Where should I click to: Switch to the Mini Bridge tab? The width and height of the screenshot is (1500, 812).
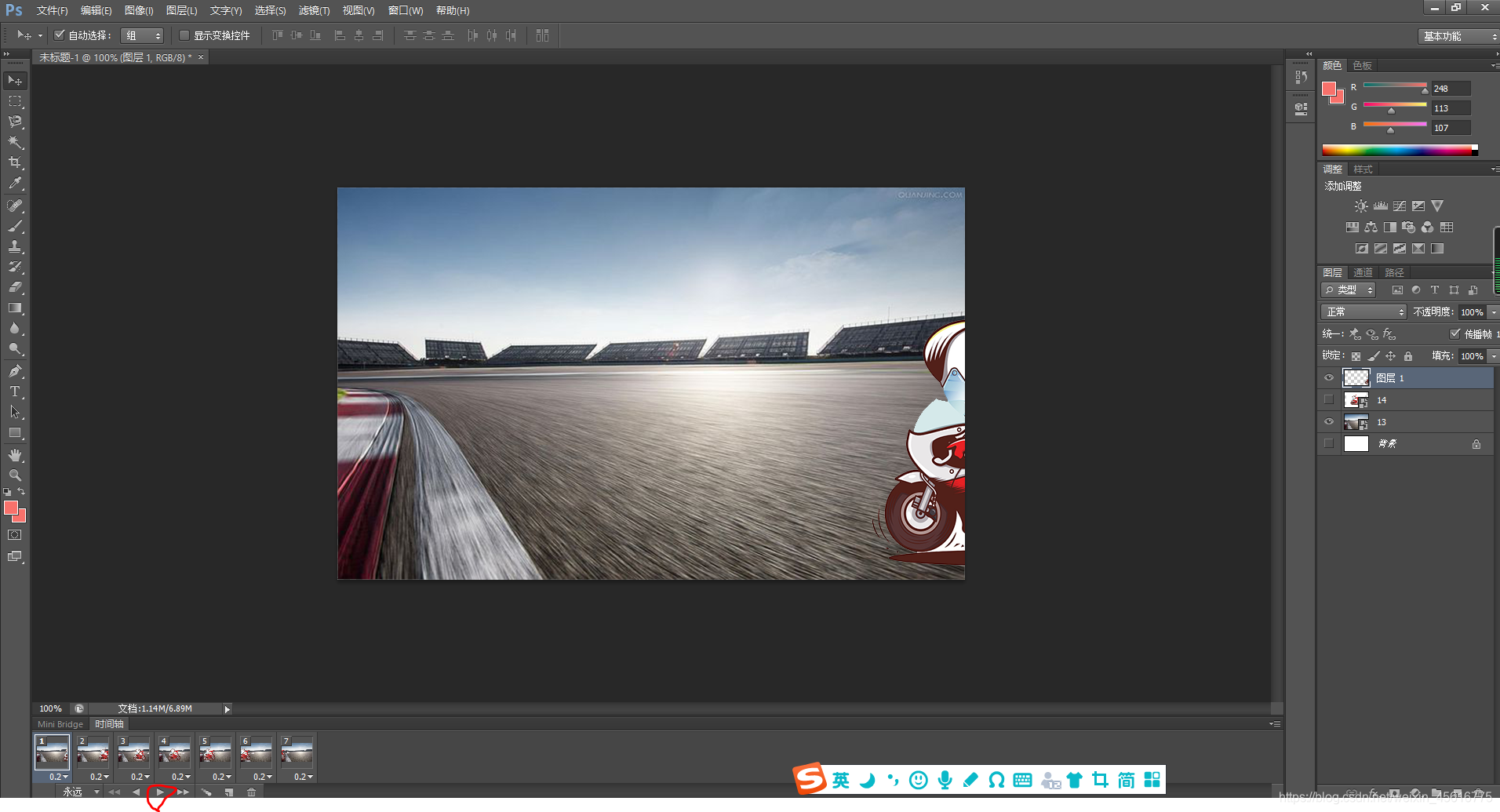point(60,724)
